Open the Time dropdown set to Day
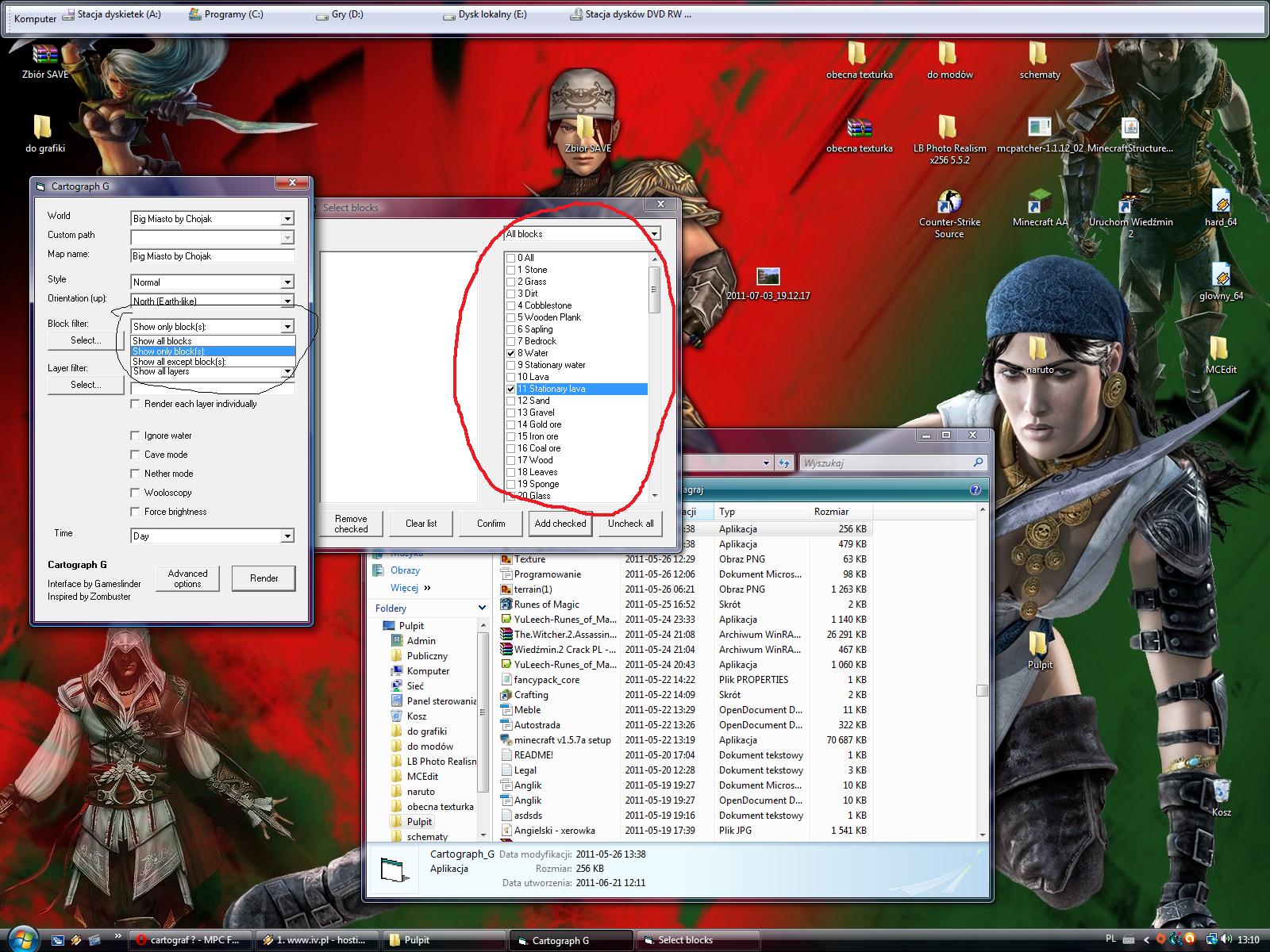 pos(287,536)
